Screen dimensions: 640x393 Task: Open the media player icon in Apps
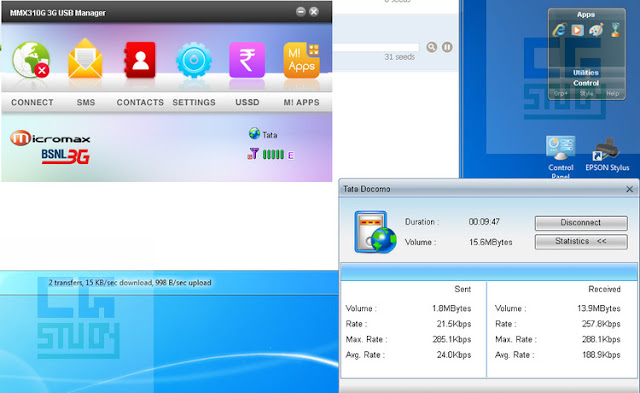tap(577, 30)
